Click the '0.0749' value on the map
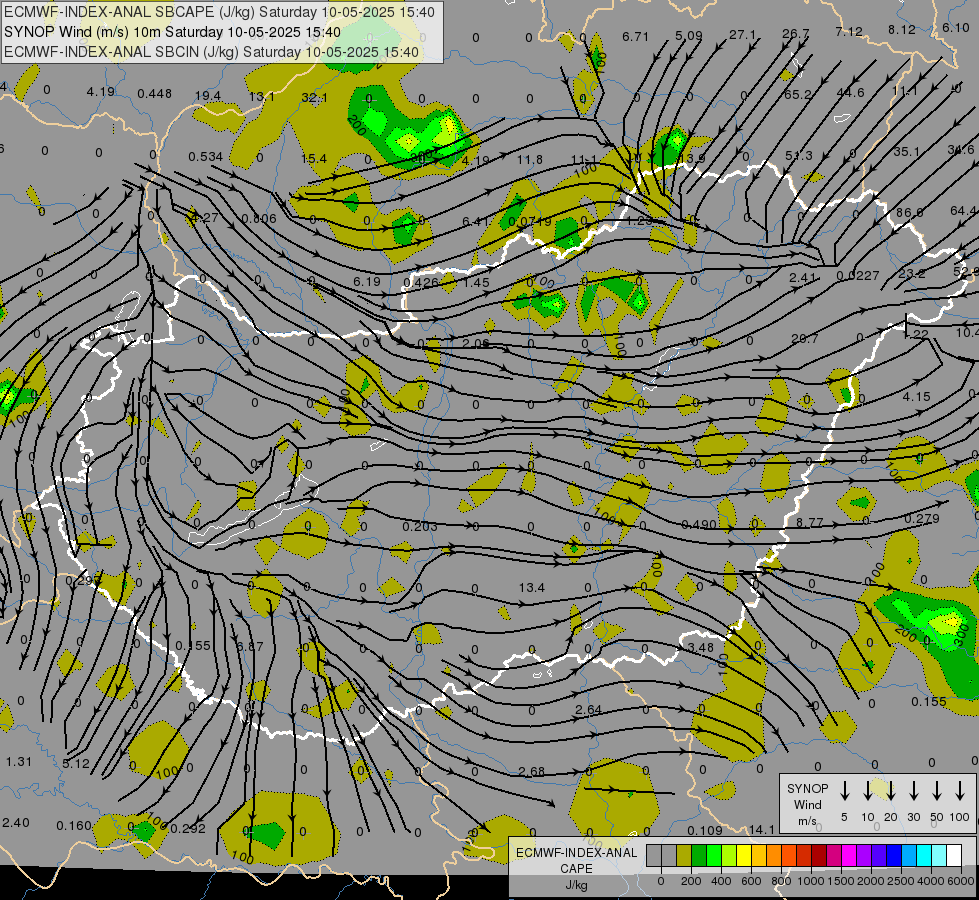The height and width of the screenshot is (900, 979). (529, 222)
